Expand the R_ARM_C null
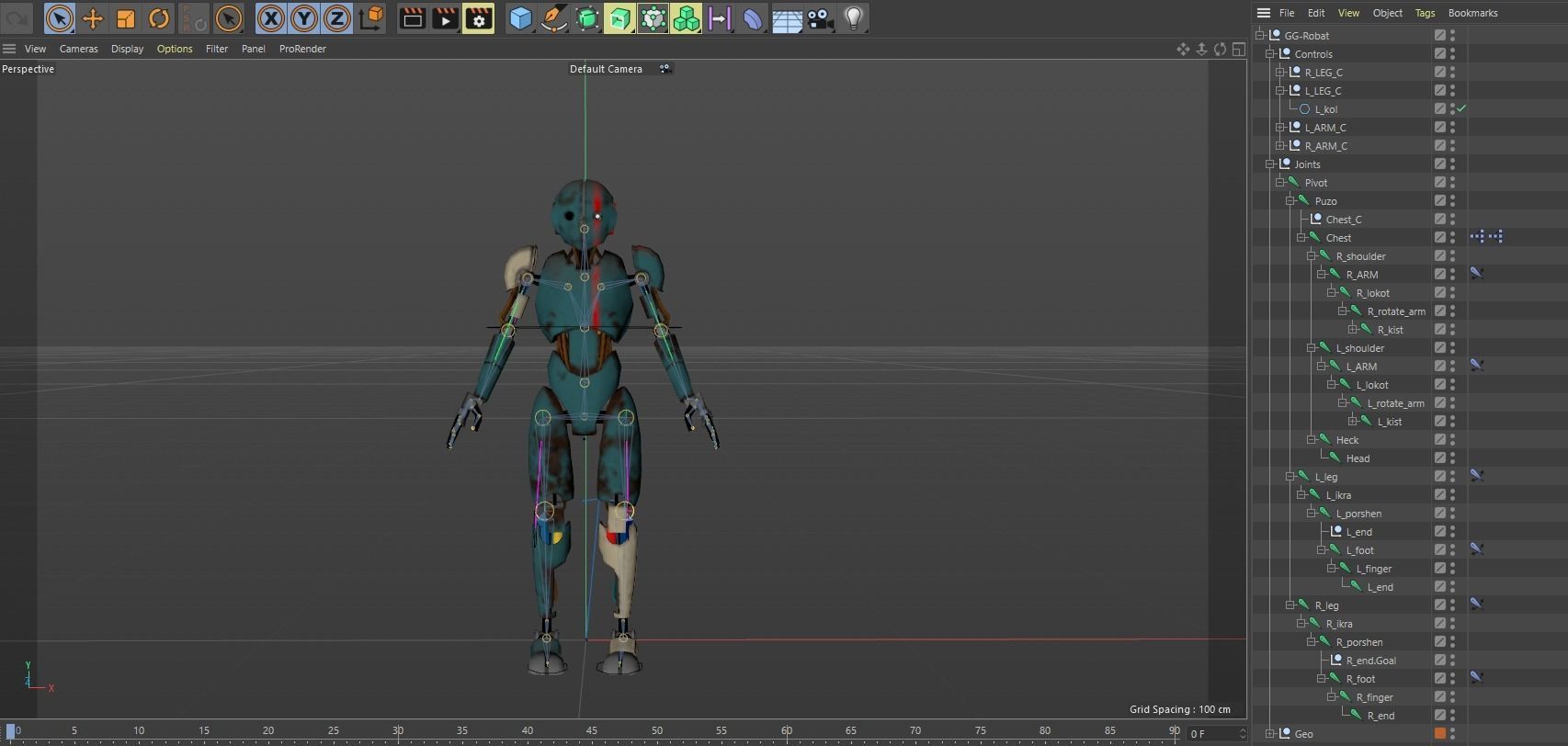The height and width of the screenshot is (746, 1568). (x=1280, y=146)
